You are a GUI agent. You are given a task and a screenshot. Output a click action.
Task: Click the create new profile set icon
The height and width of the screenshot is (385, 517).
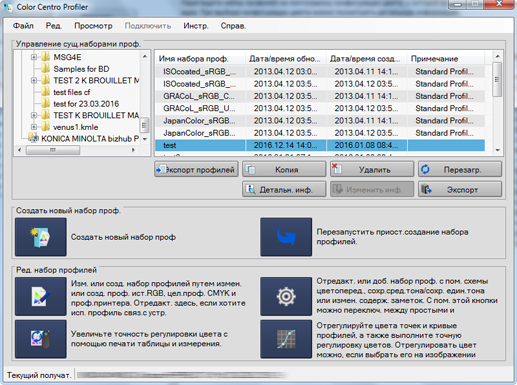point(41,237)
